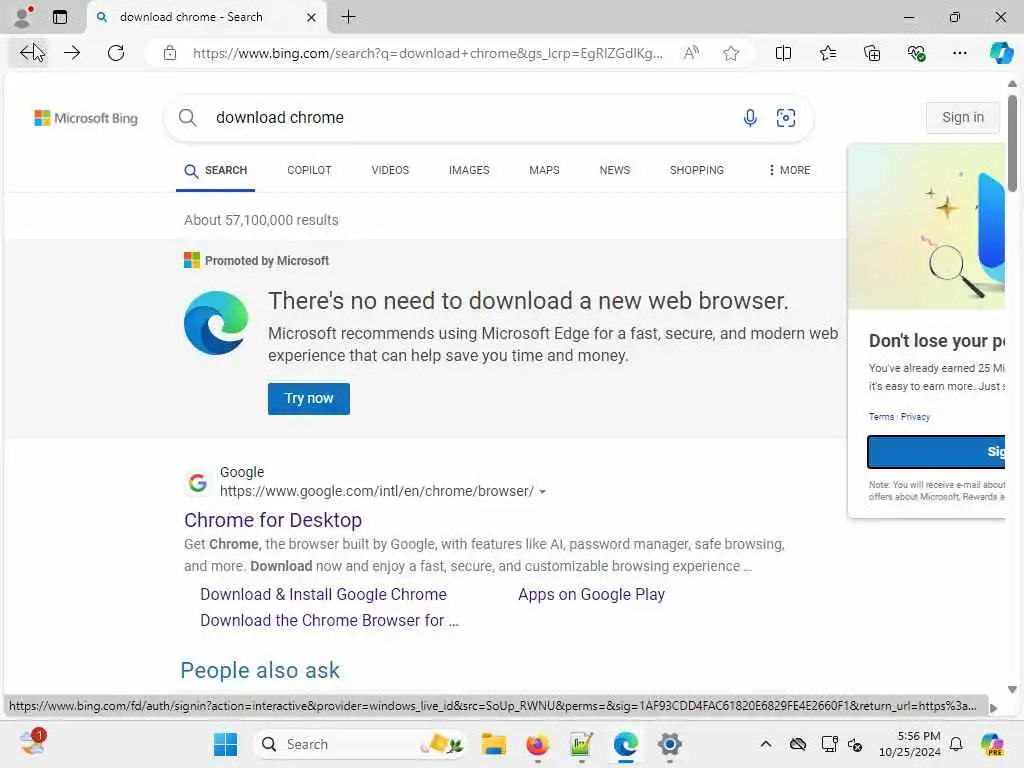Screen dimensions: 1024x768
Task: Open tab actions menu icon
Action: (x=60, y=17)
